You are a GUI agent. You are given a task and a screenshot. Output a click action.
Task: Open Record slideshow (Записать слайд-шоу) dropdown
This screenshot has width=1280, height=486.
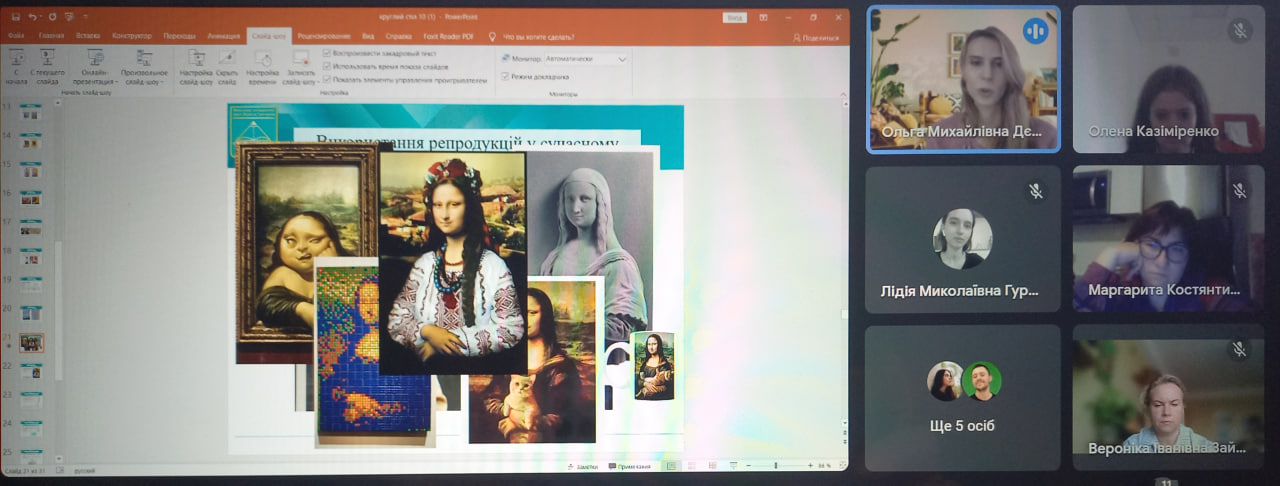[300, 66]
